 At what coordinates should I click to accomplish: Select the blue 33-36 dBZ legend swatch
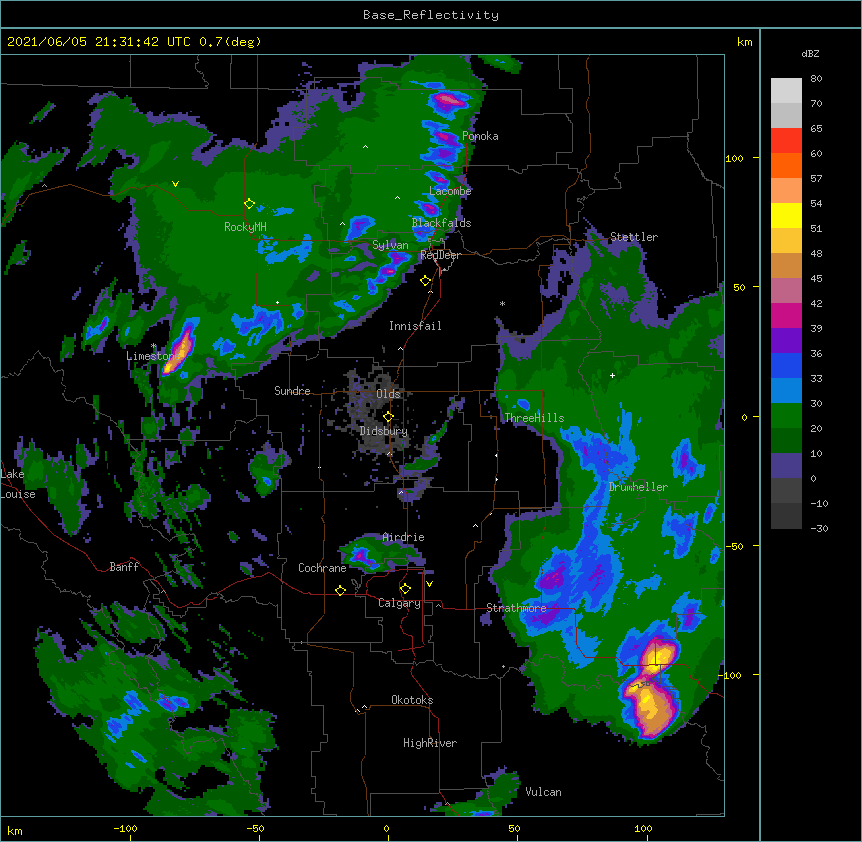point(786,365)
